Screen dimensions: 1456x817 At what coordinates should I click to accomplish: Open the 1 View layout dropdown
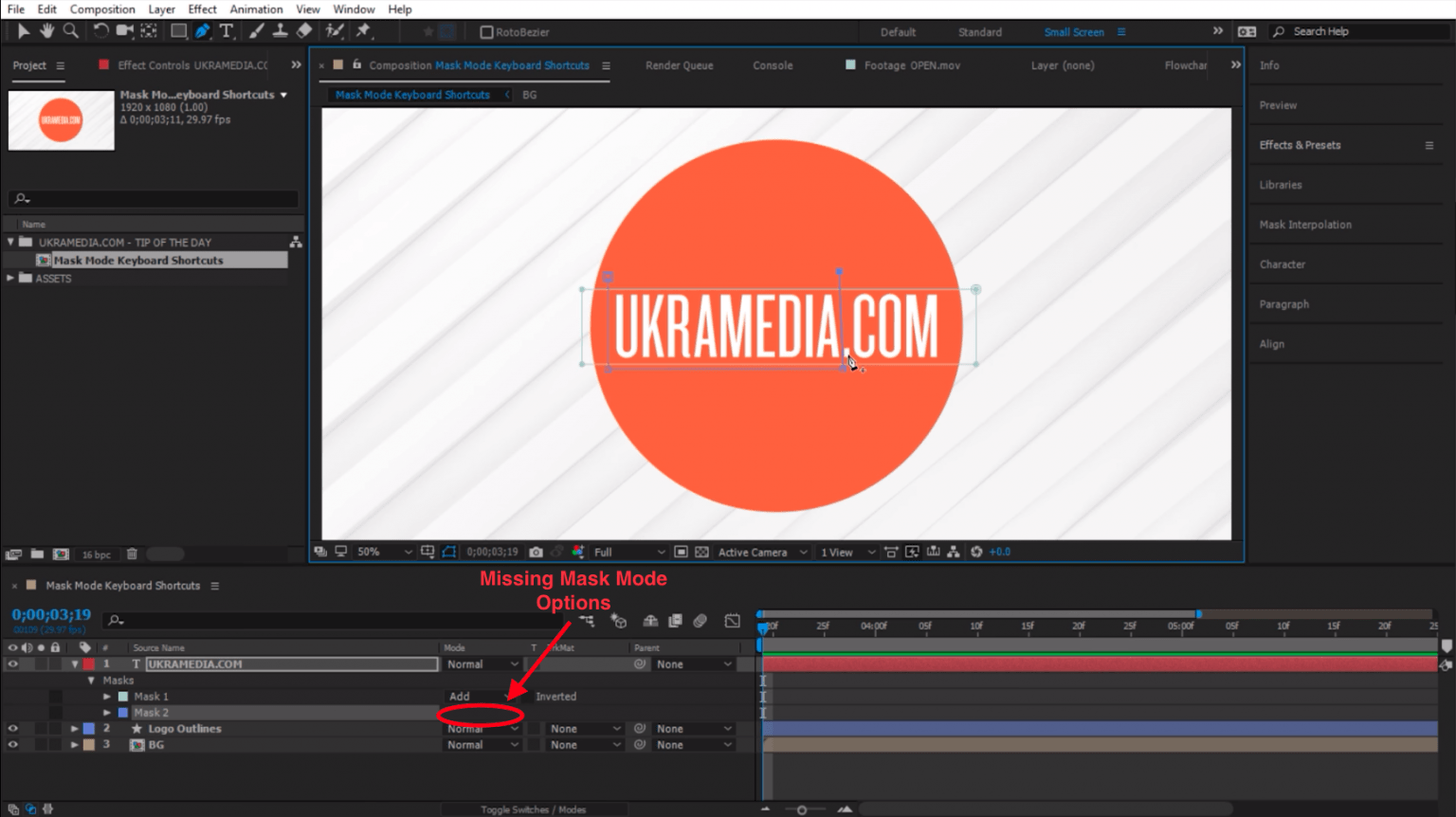(x=847, y=552)
